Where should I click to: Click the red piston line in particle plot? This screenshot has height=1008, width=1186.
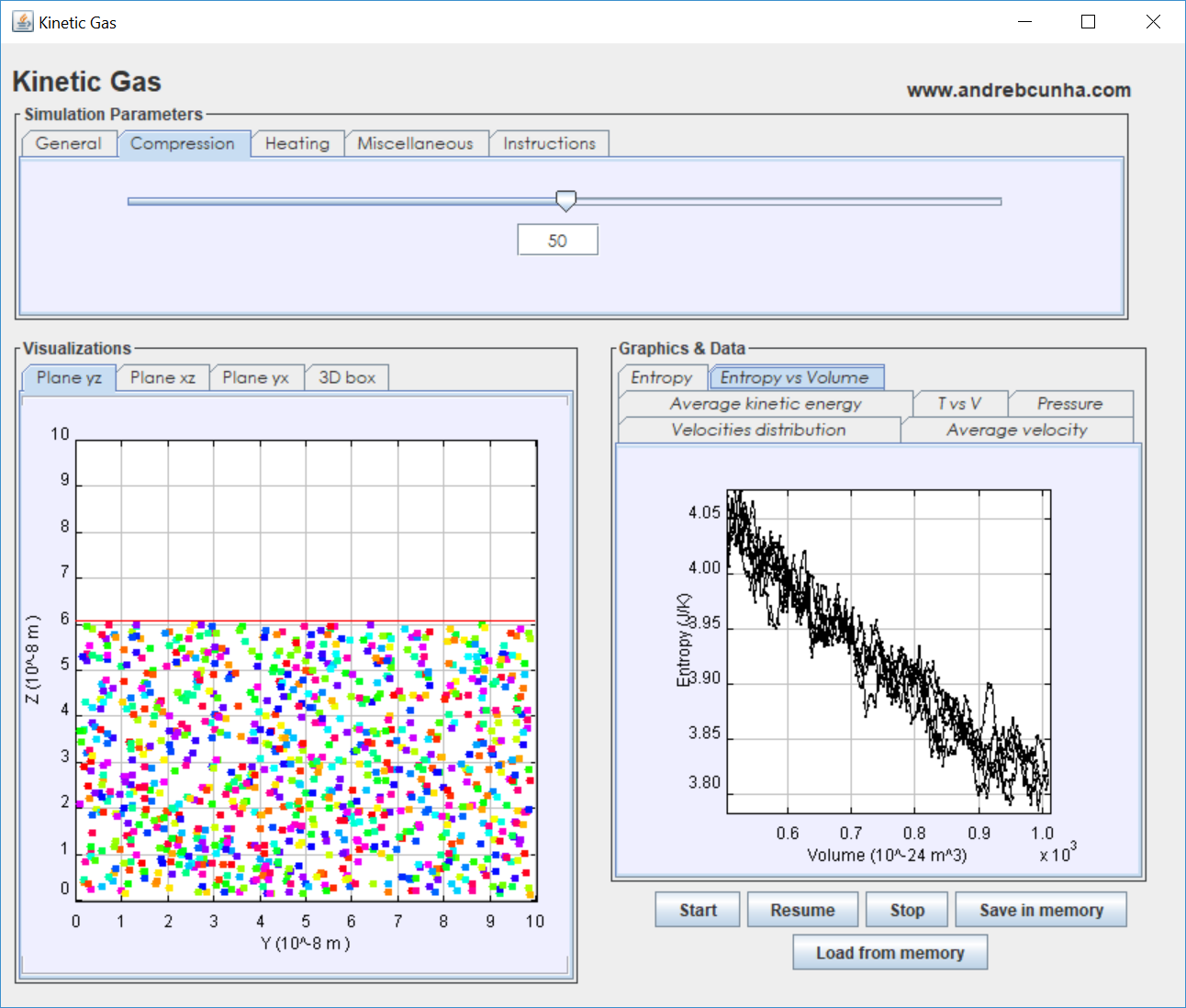click(306, 622)
